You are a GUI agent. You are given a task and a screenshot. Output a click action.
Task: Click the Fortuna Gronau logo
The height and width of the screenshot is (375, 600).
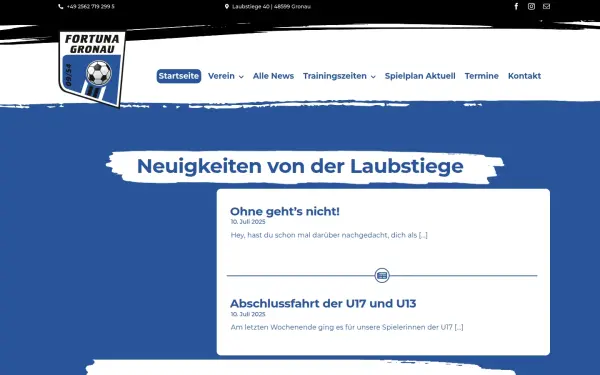click(92, 69)
